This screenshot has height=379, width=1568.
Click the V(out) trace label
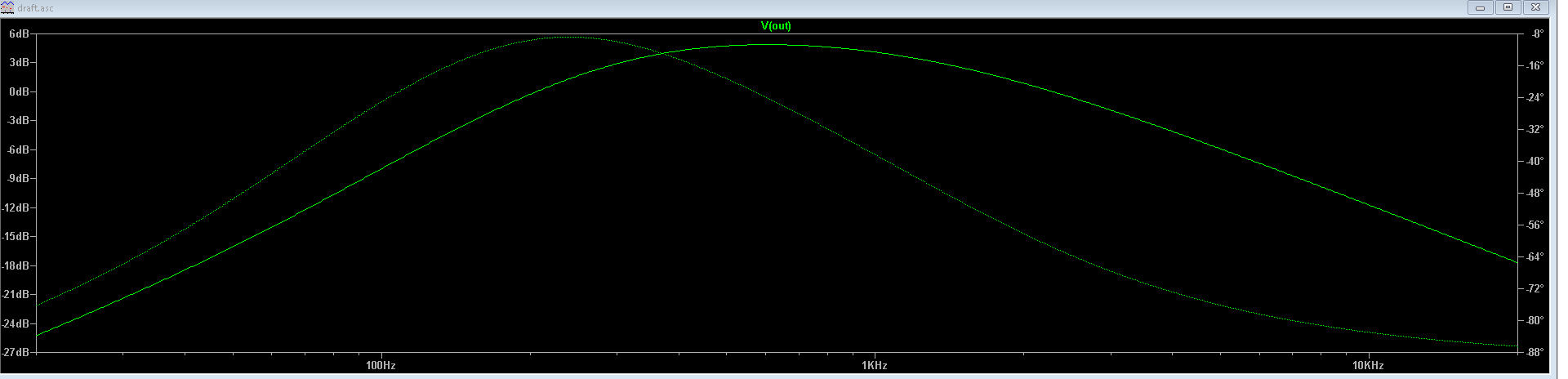[776, 26]
